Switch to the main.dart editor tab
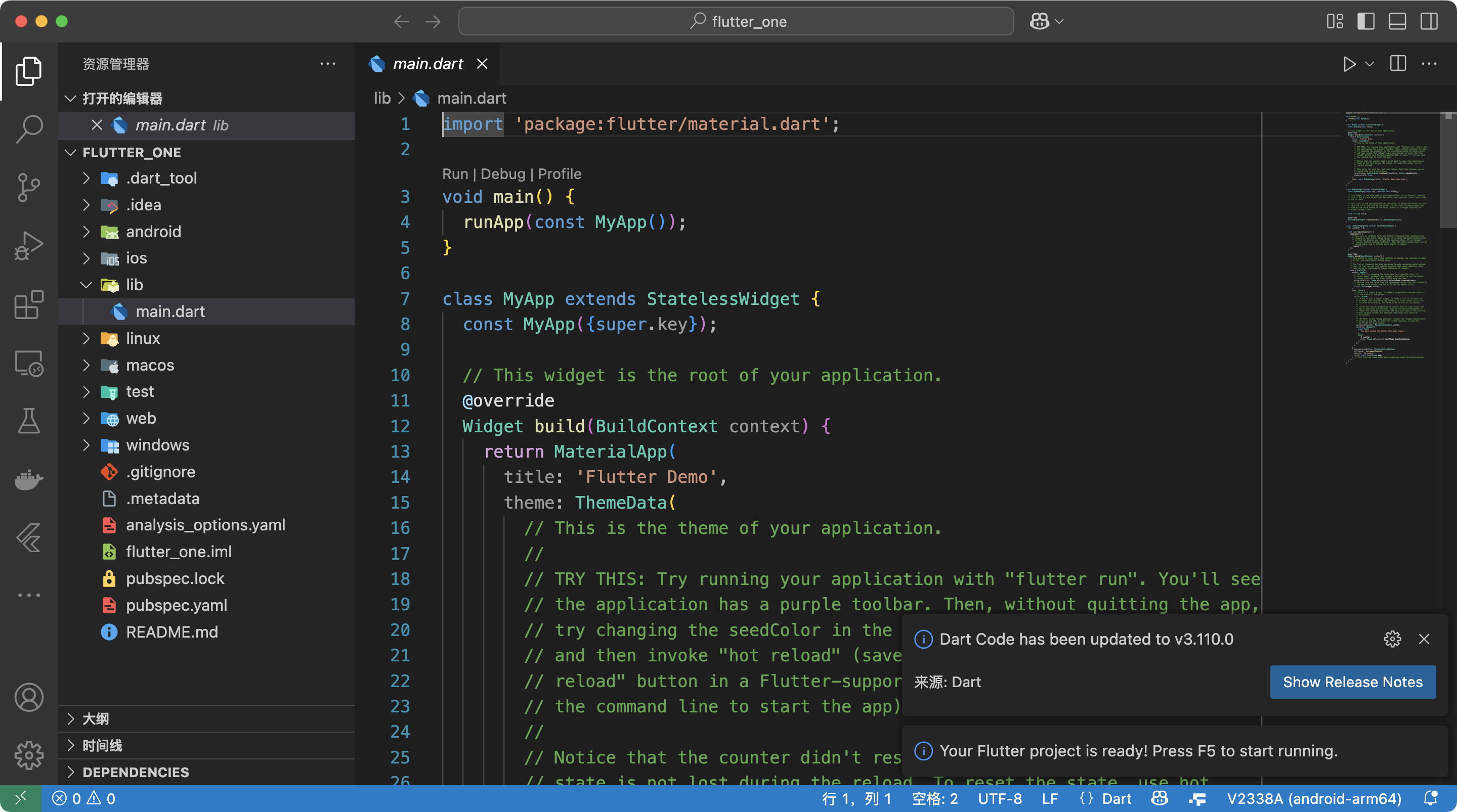This screenshot has width=1457, height=812. coord(428,63)
